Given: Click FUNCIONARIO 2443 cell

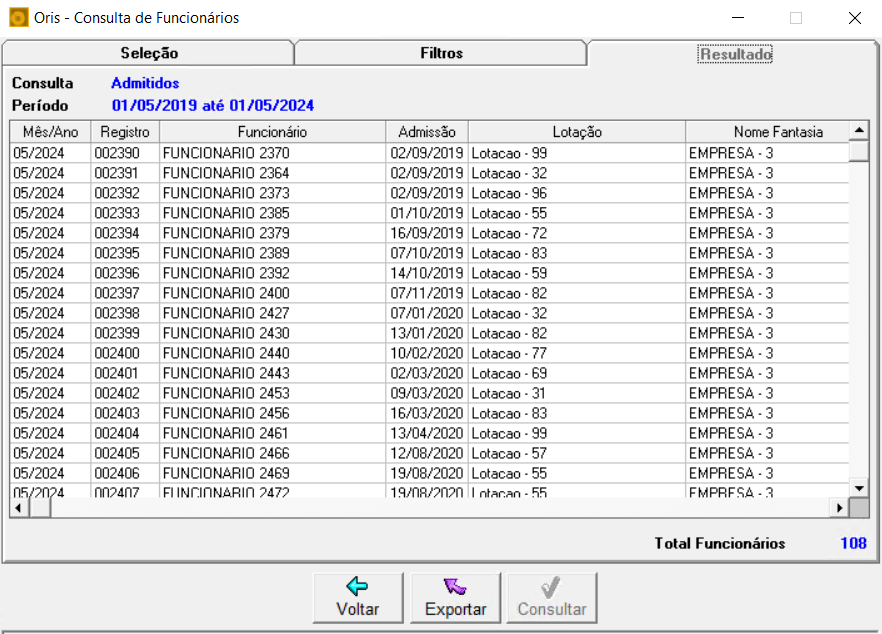Looking at the screenshot, I should pyautogui.click(x=272, y=373).
